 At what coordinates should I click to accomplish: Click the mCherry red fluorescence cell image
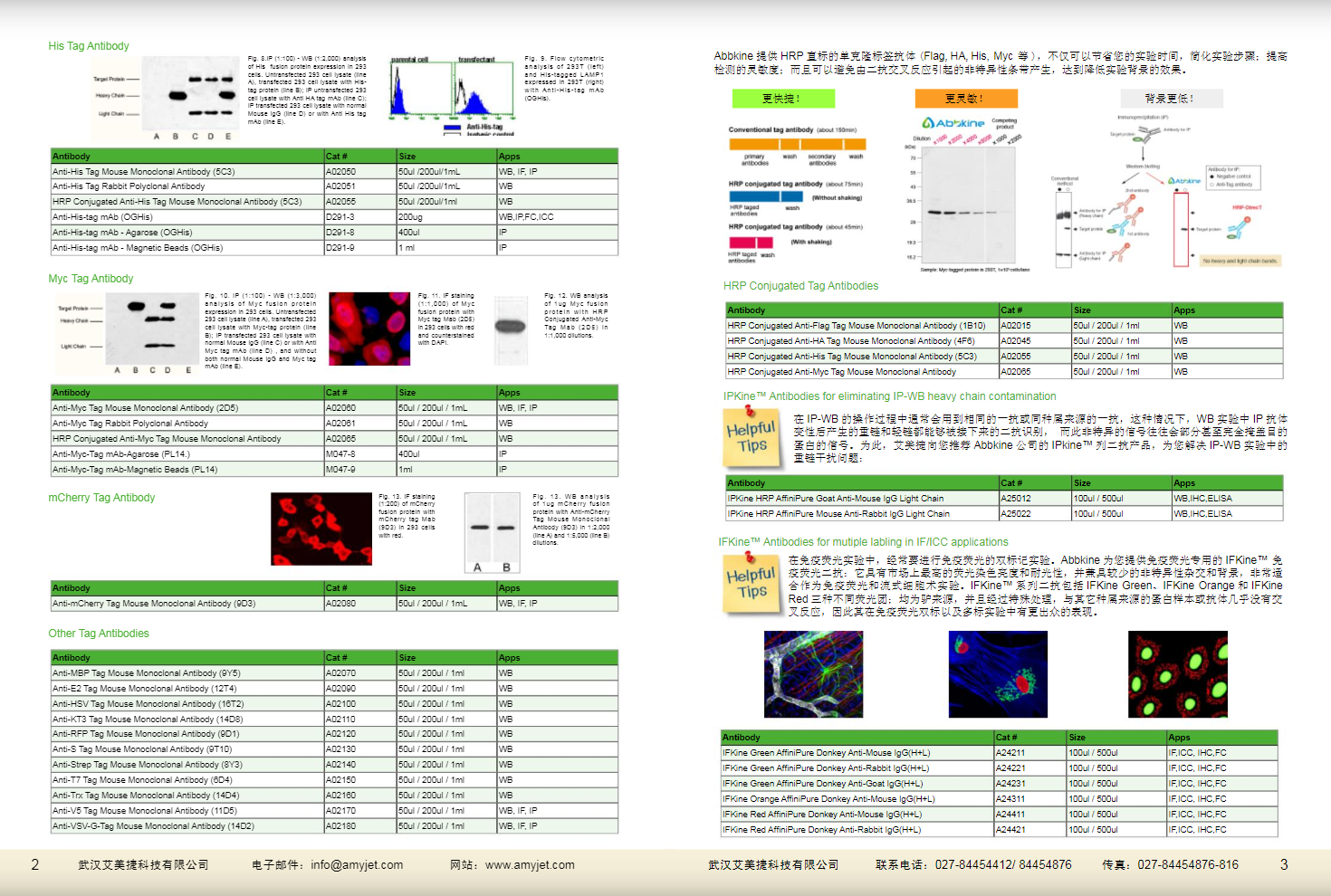point(321,529)
